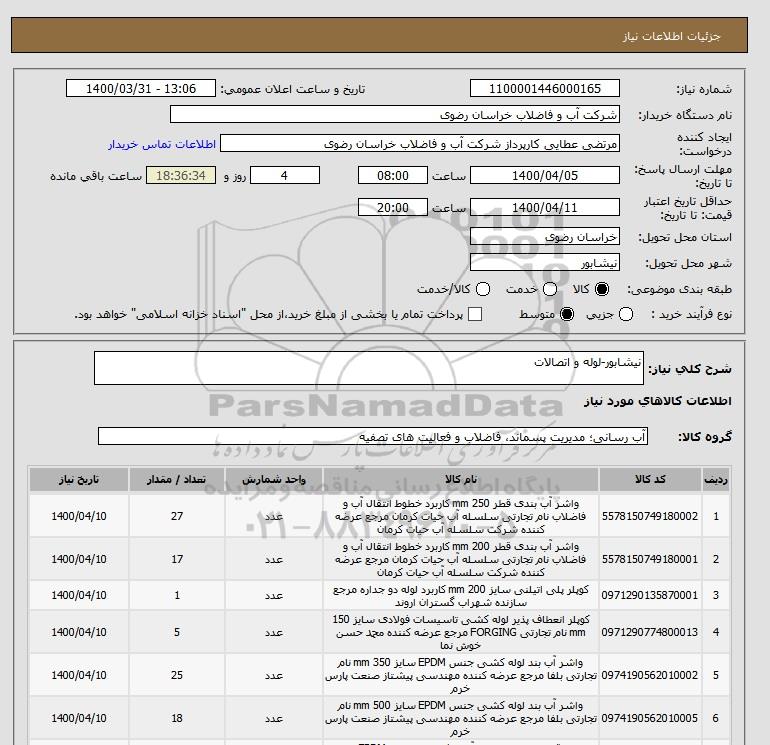Click the price validity date 1400/04/11
Viewport: 770px width, 745px height.
[x=545, y=207]
